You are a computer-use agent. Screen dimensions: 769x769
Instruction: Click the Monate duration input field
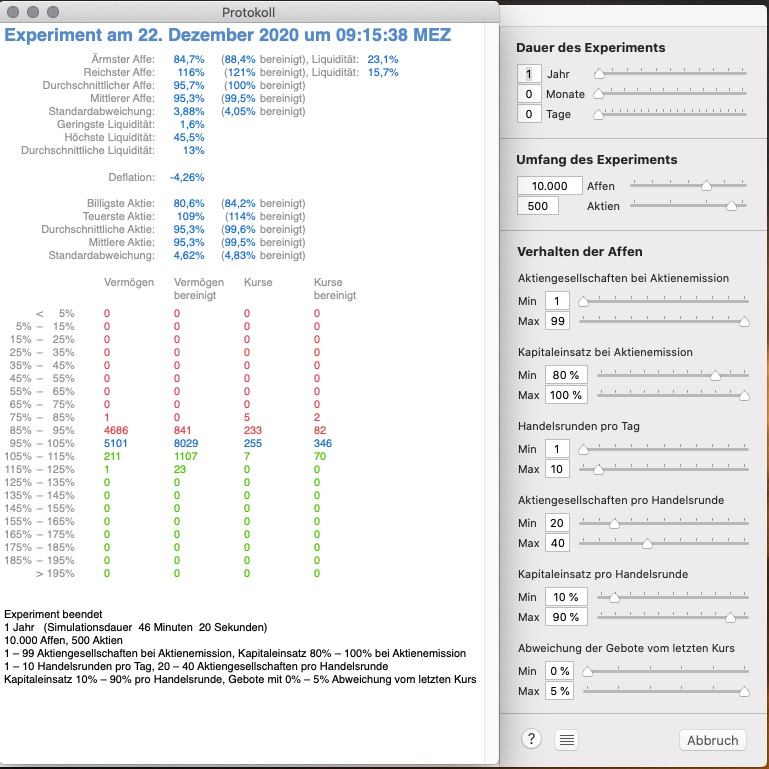point(529,94)
